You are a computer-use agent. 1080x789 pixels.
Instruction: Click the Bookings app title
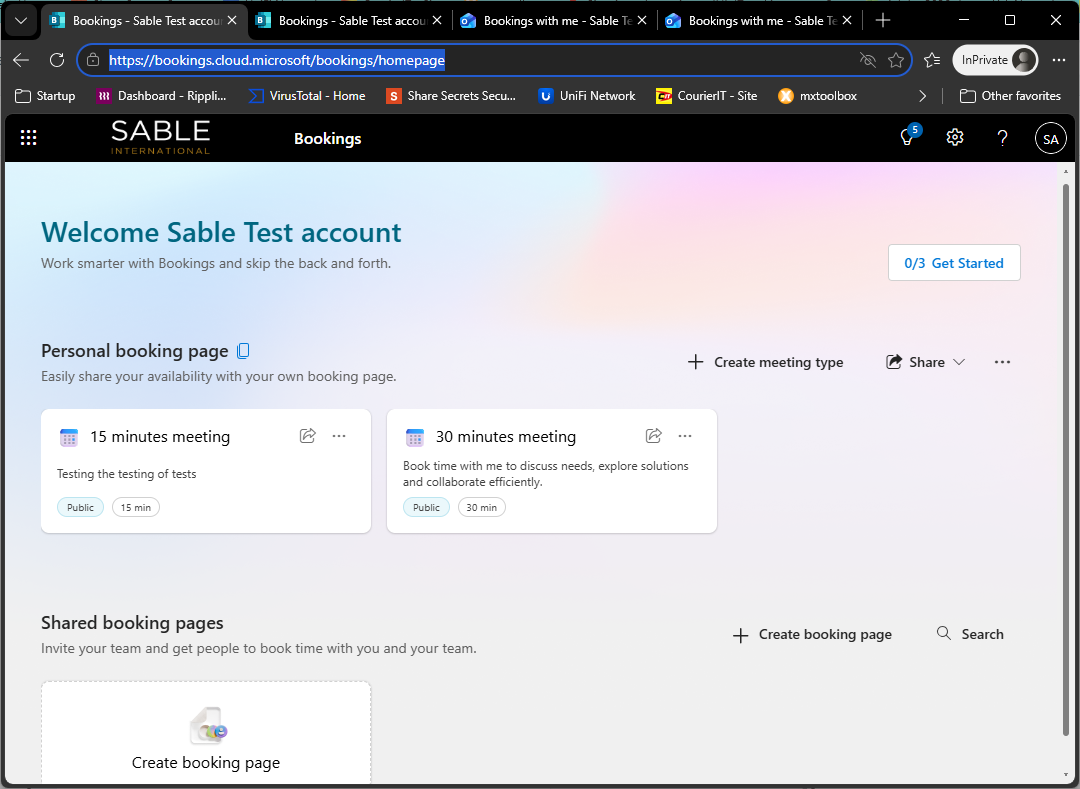tap(328, 138)
